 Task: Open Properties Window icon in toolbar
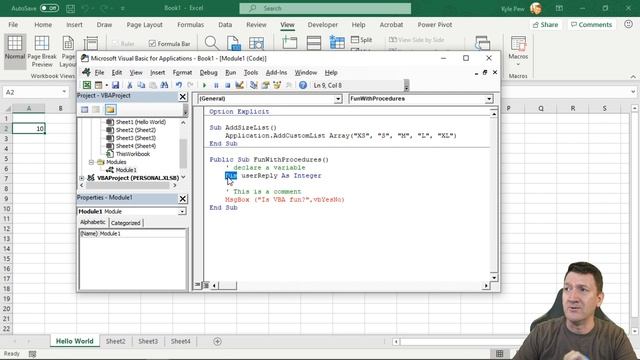click(x=265, y=85)
